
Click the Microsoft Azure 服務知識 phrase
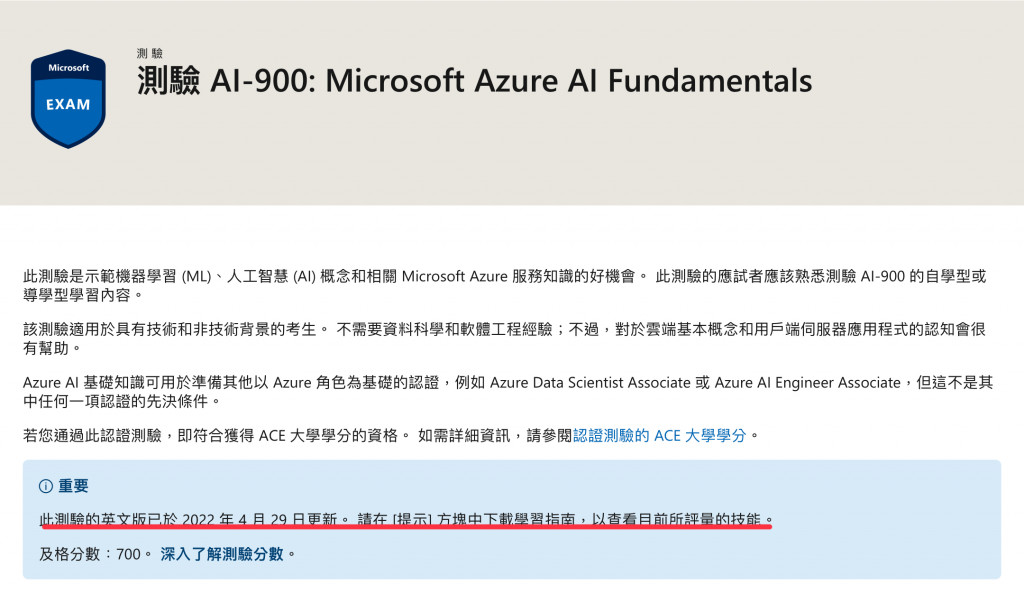click(487, 277)
